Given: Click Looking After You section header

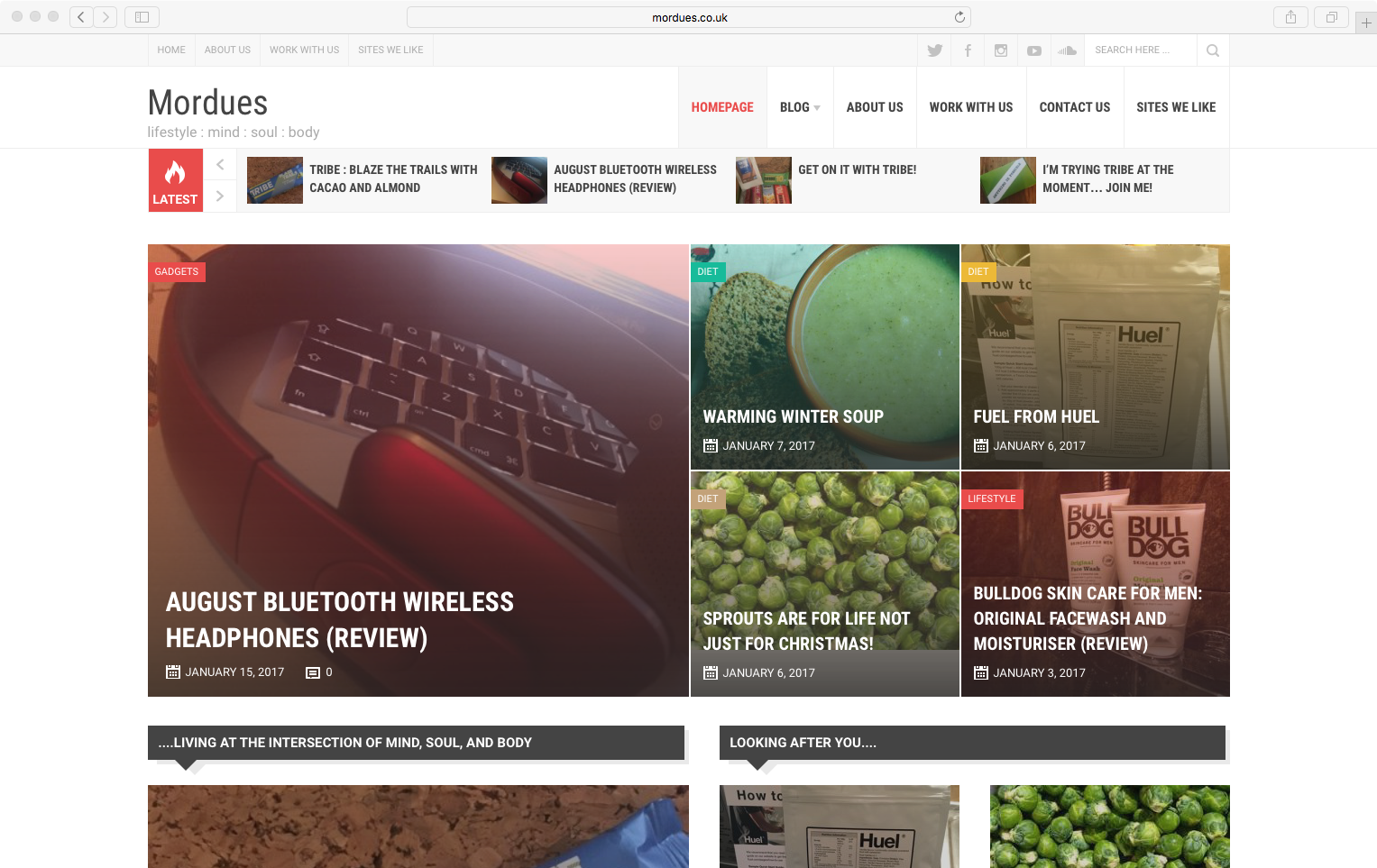Looking at the screenshot, I should [972, 743].
